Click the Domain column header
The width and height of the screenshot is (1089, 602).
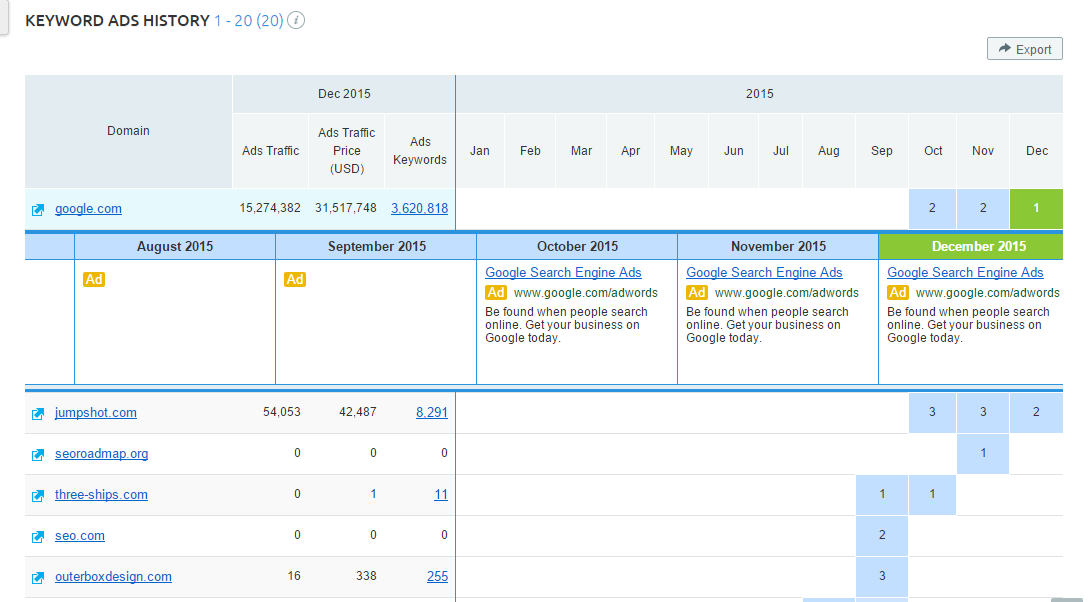[128, 131]
